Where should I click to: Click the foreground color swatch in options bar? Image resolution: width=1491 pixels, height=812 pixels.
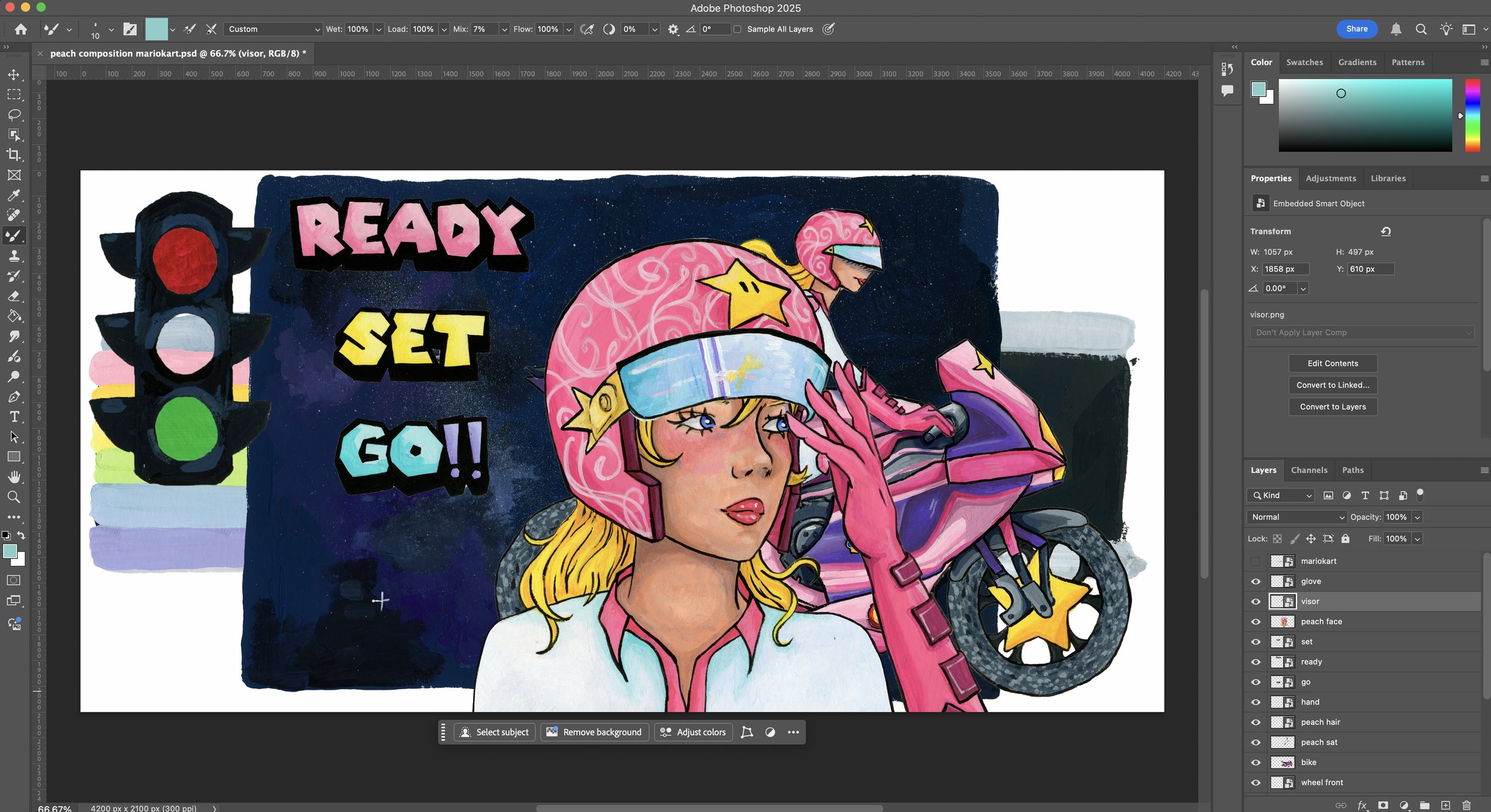pos(156,29)
